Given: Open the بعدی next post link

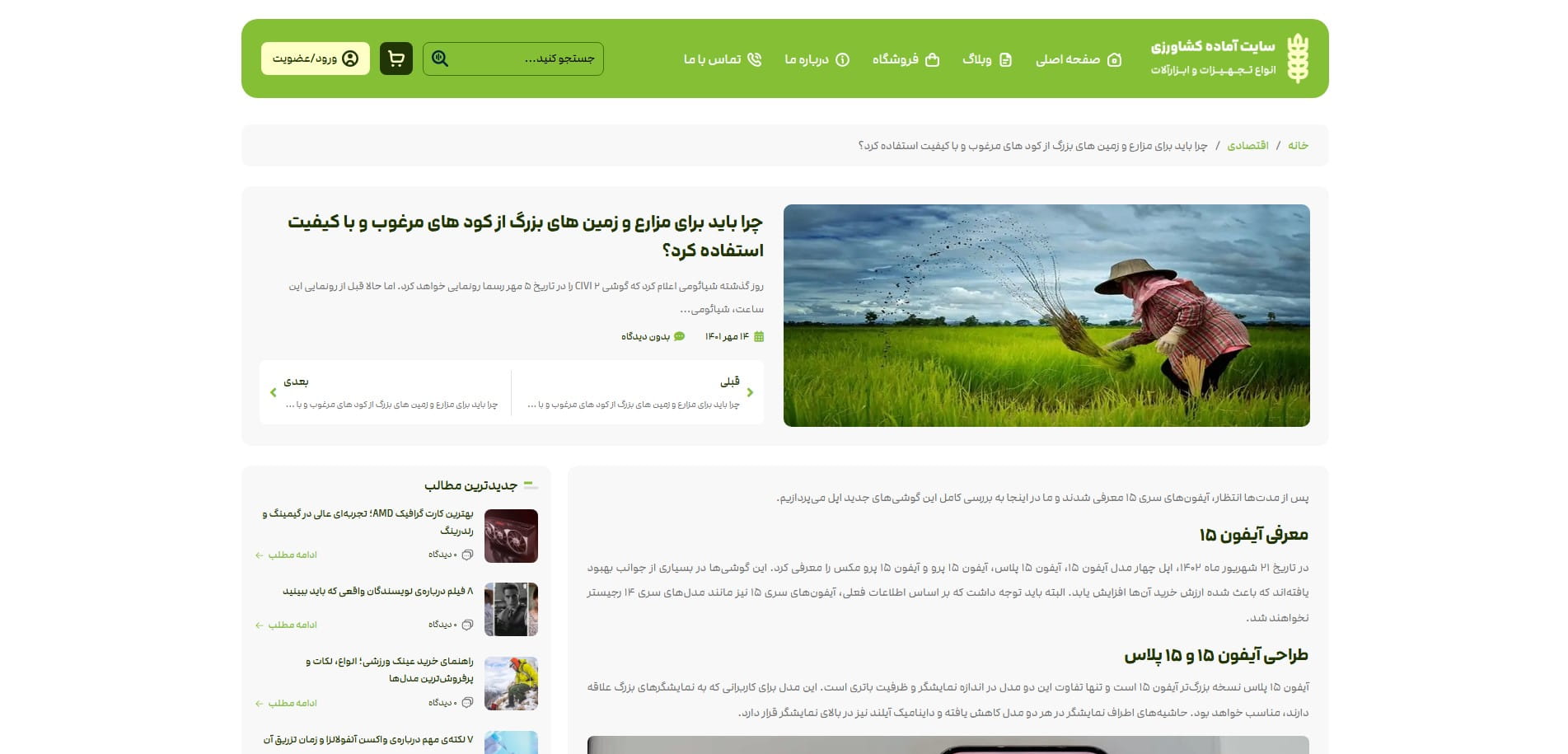Looking at the screenshot, I should 386,392.
